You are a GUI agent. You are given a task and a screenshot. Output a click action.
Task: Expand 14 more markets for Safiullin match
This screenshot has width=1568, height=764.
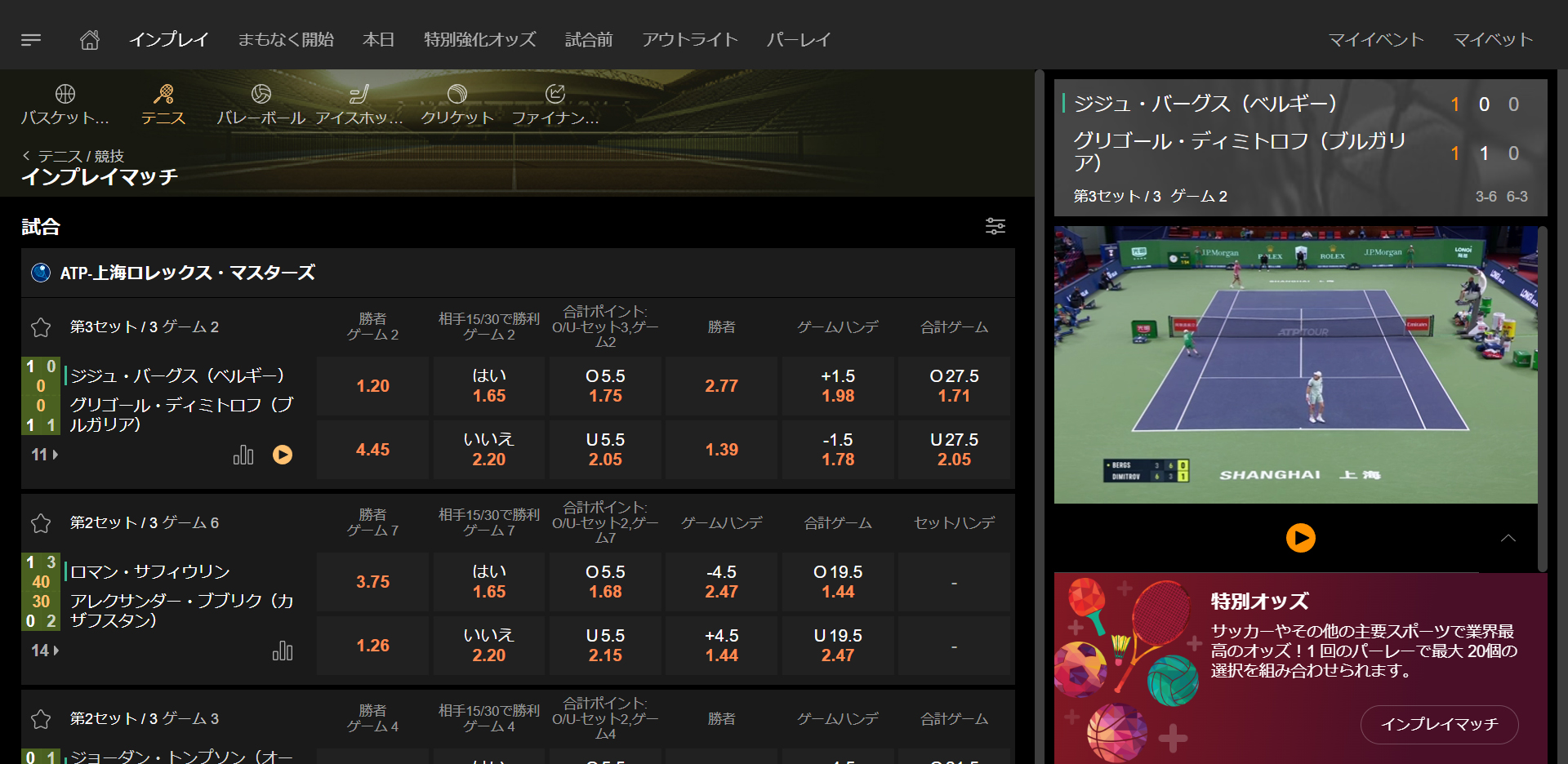pos(45,651)
